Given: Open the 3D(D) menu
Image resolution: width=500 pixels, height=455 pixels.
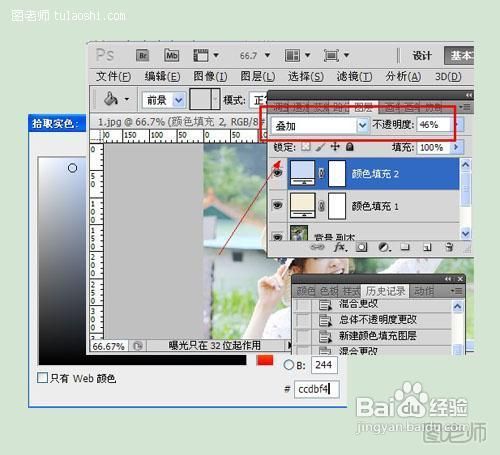Looking at the screenshot, I should pyautogui.click(x=448, y=77).
